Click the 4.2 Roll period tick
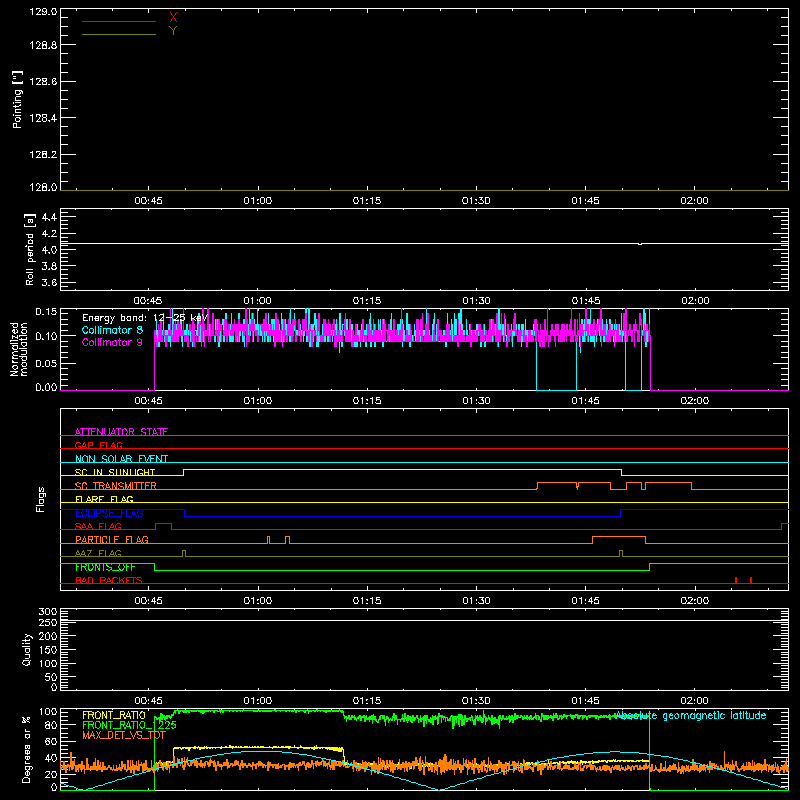 49,234
